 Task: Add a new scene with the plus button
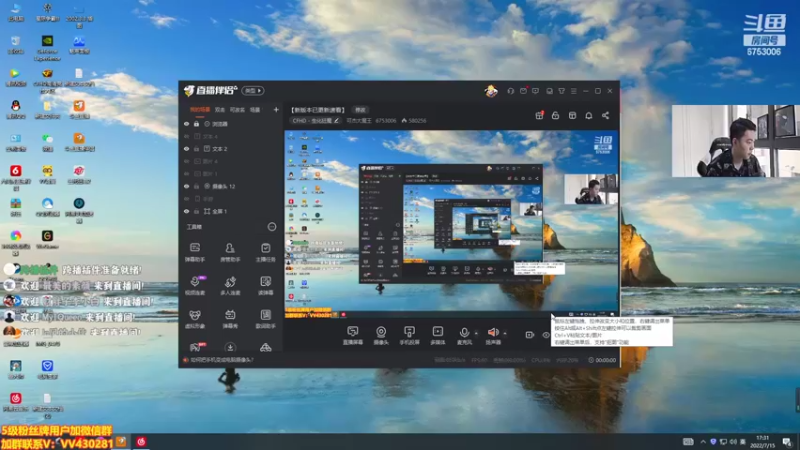click(276, 110)
